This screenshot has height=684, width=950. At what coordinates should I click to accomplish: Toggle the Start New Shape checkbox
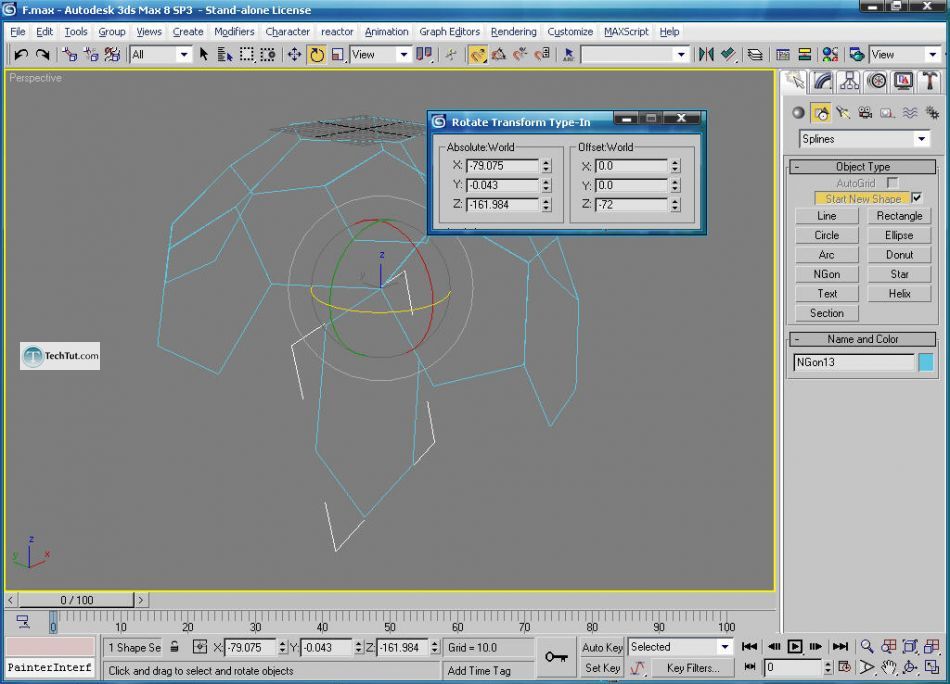click(917, 198)
